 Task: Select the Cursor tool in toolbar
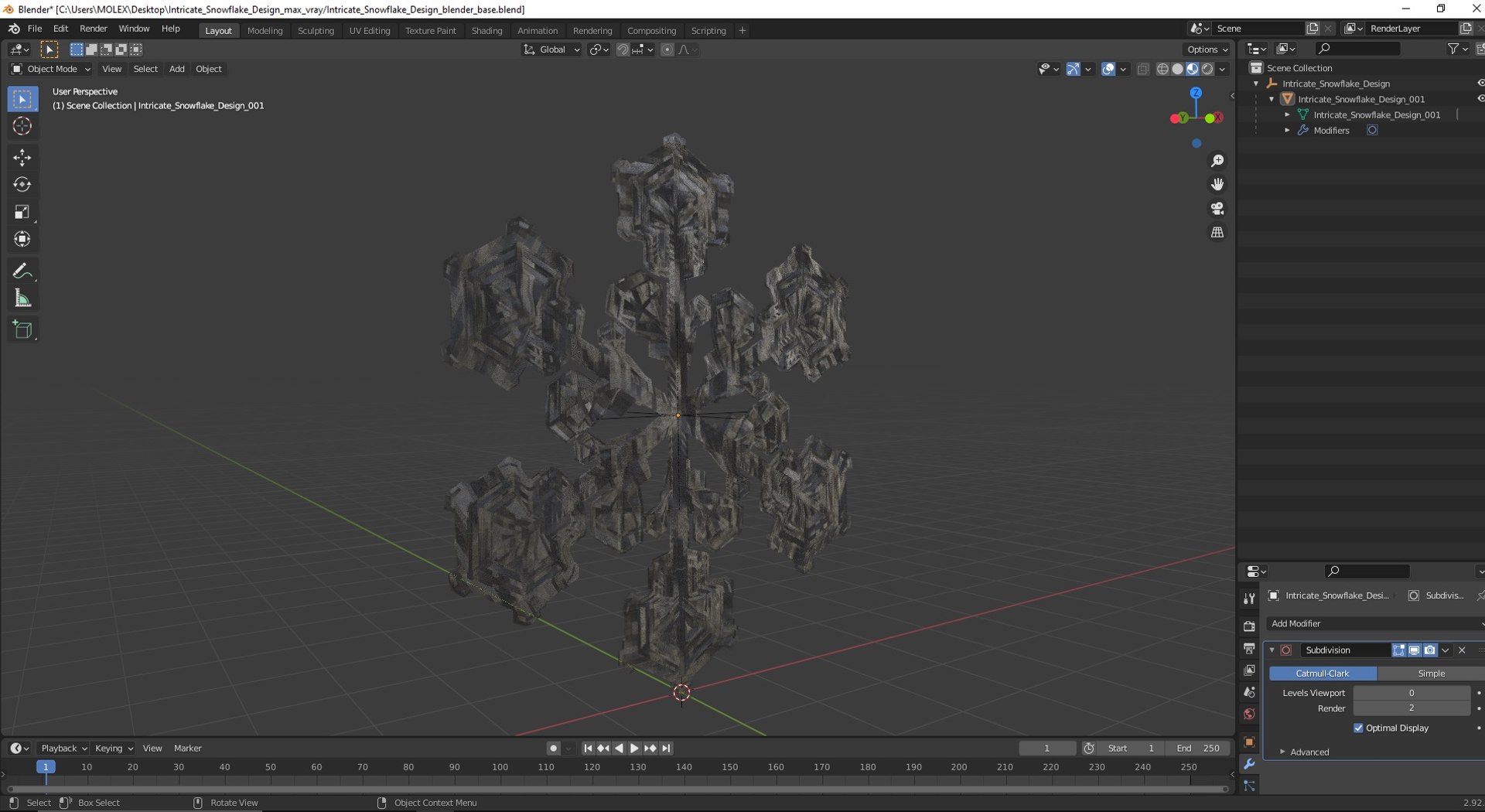coord(22,126)
